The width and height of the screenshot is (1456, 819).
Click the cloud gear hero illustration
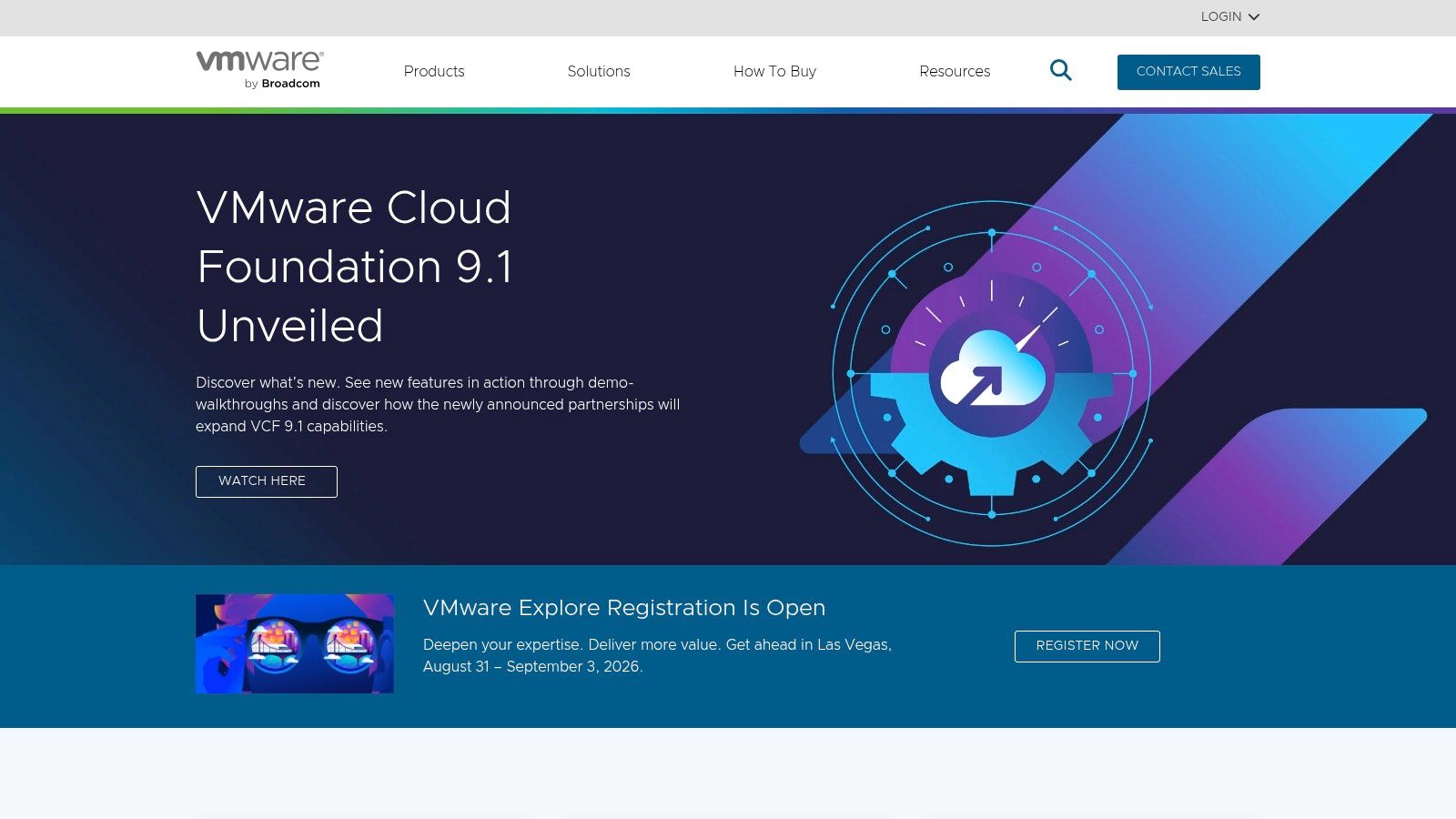click(x=992, y=373)
